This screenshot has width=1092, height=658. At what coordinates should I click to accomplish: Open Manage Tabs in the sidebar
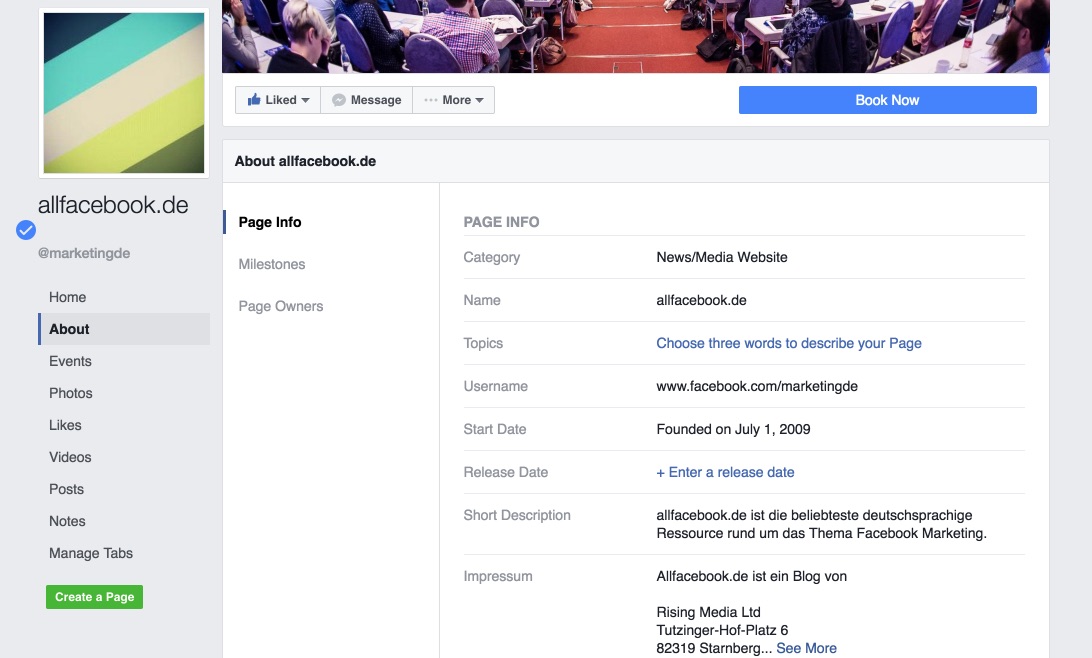(91, 554)
